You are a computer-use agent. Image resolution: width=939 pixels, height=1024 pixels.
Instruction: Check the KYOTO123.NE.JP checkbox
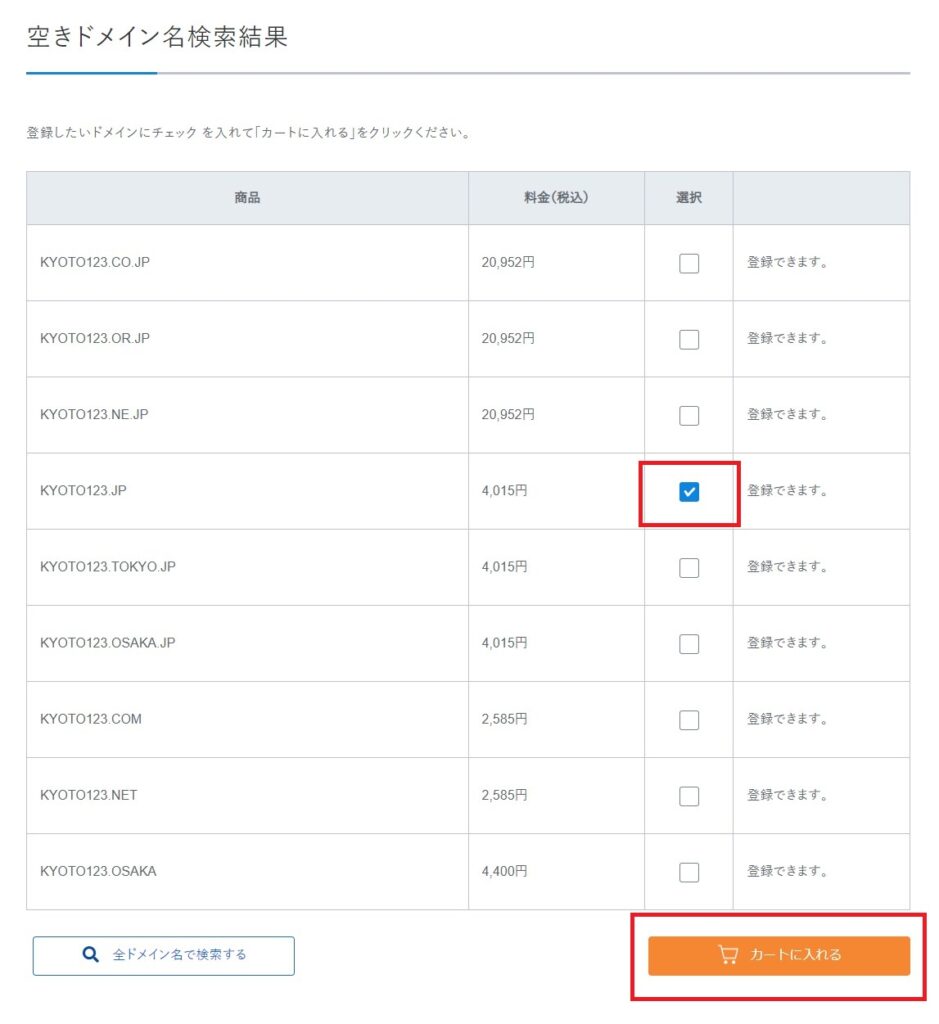[688, 415]
